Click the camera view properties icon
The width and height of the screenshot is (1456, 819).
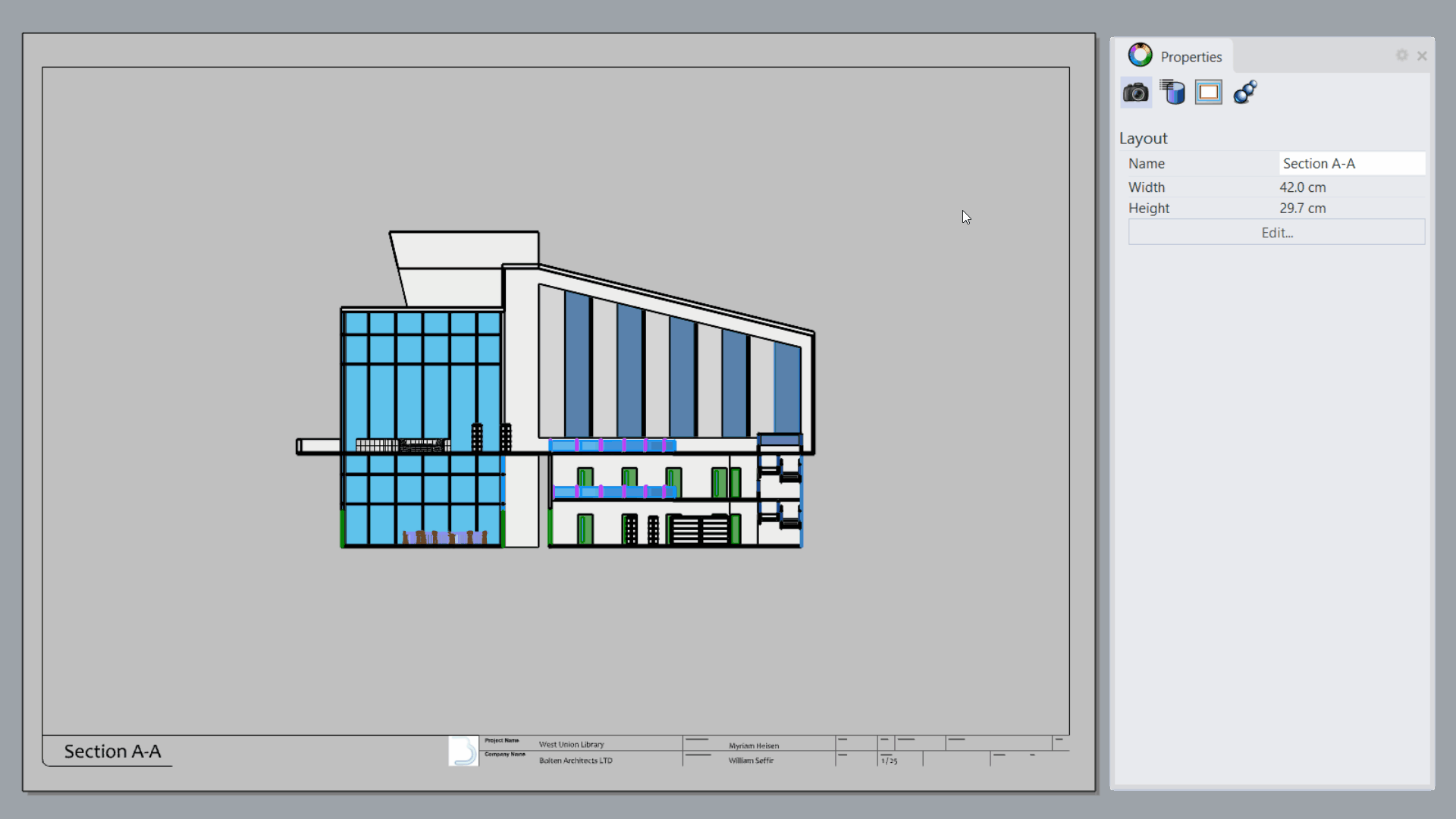coord(1135,93)
